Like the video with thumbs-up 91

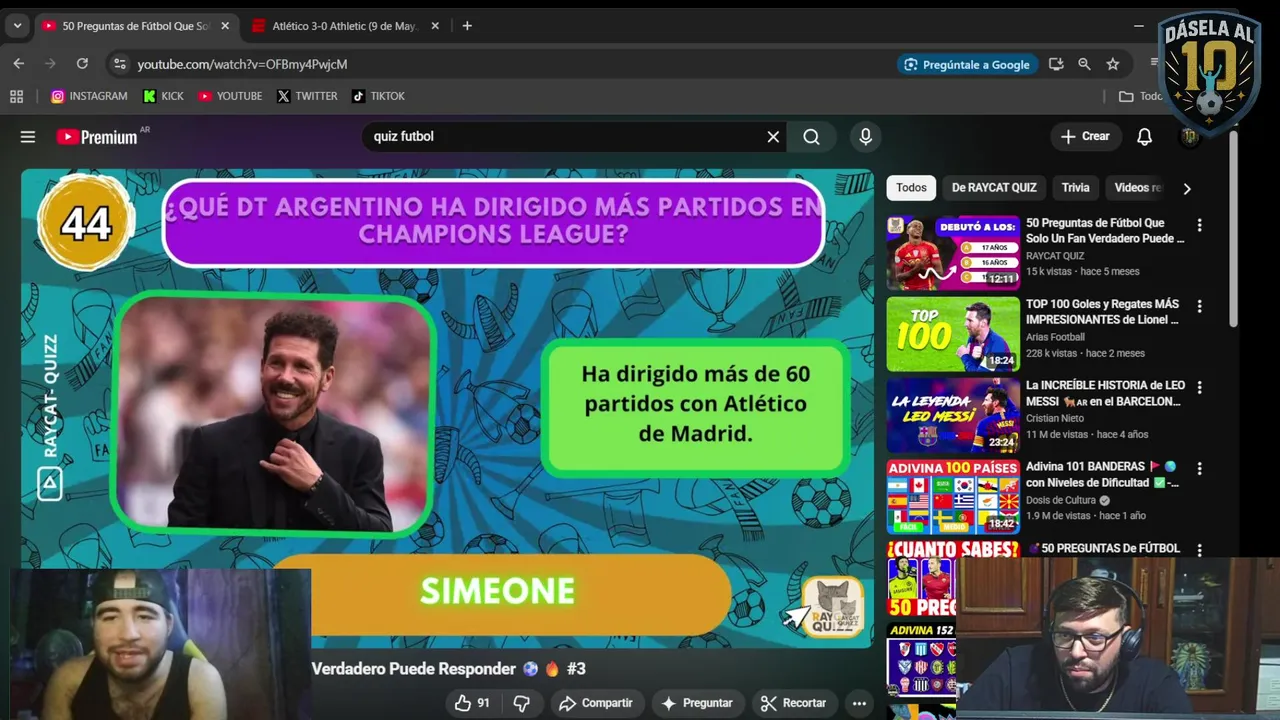coord(471,703)
